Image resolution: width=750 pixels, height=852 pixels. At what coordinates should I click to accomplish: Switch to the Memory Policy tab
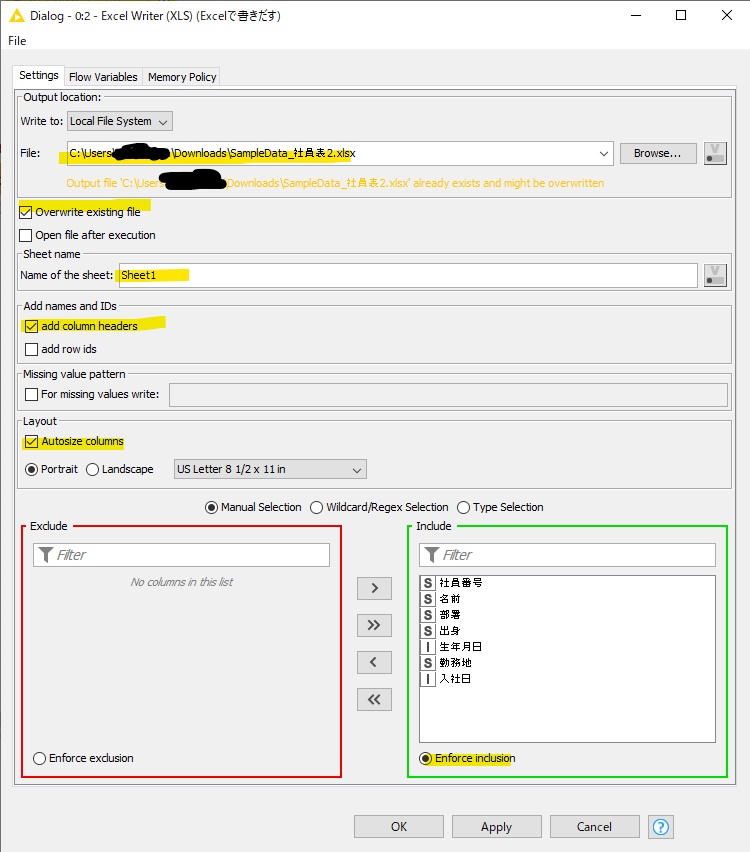(182, 77)
